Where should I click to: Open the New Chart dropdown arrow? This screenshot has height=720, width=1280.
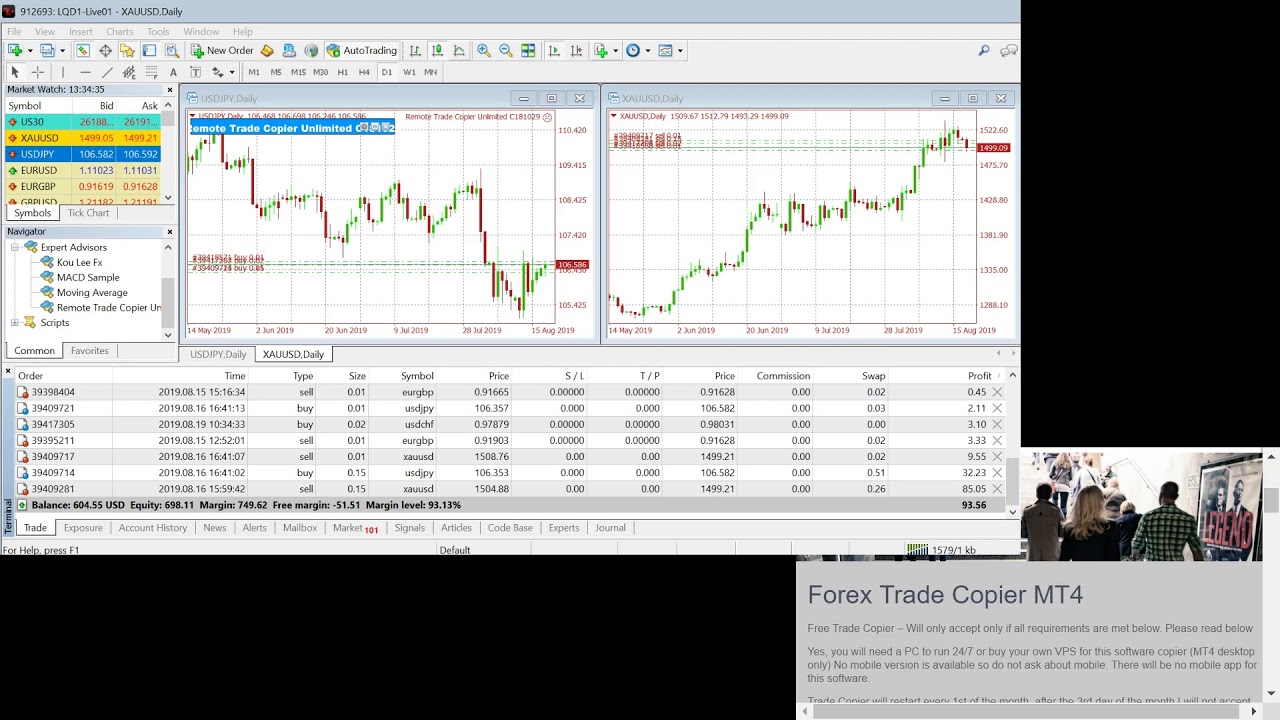[x=29, y=50]
